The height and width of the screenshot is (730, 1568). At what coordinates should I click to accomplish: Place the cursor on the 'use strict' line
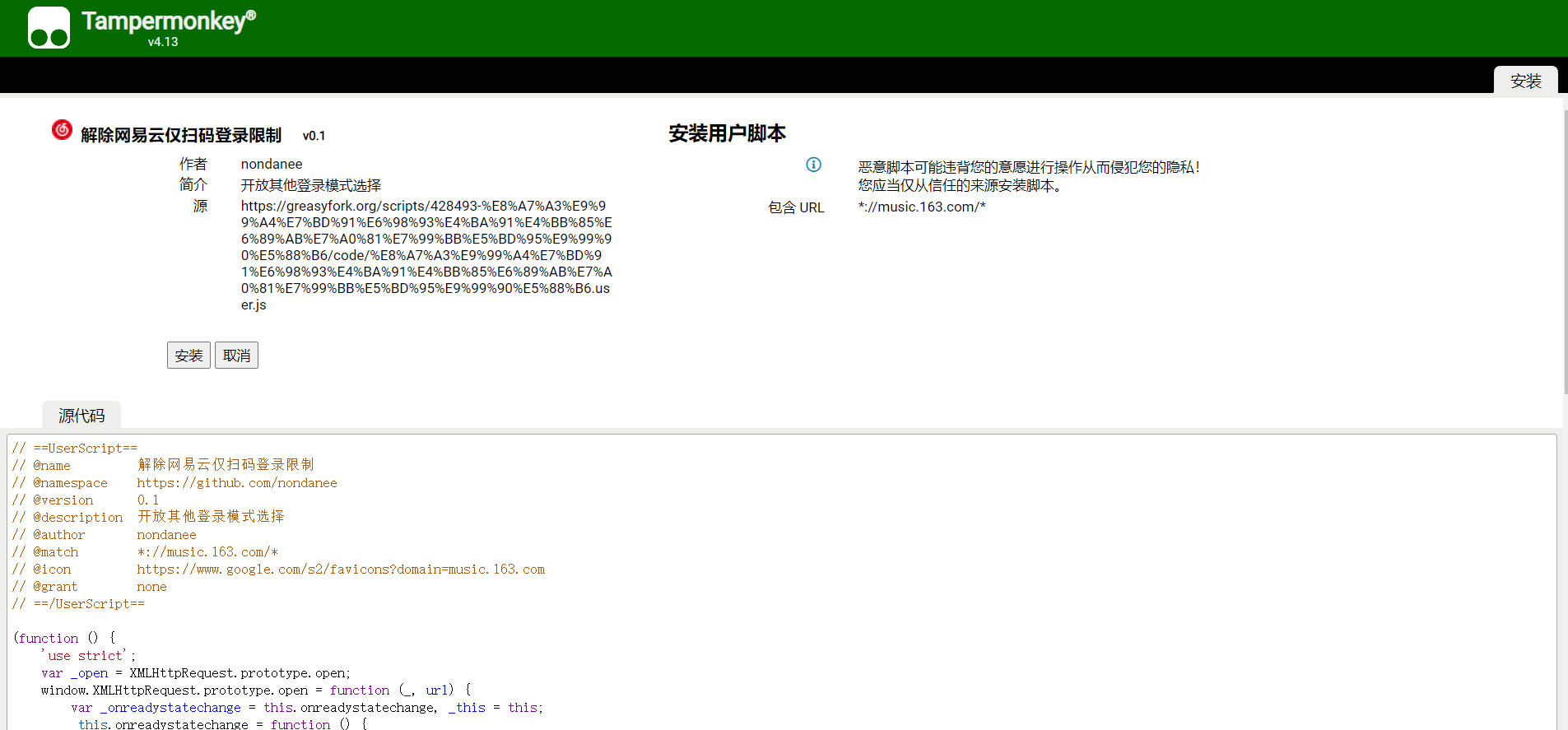(x=87, y=656)
